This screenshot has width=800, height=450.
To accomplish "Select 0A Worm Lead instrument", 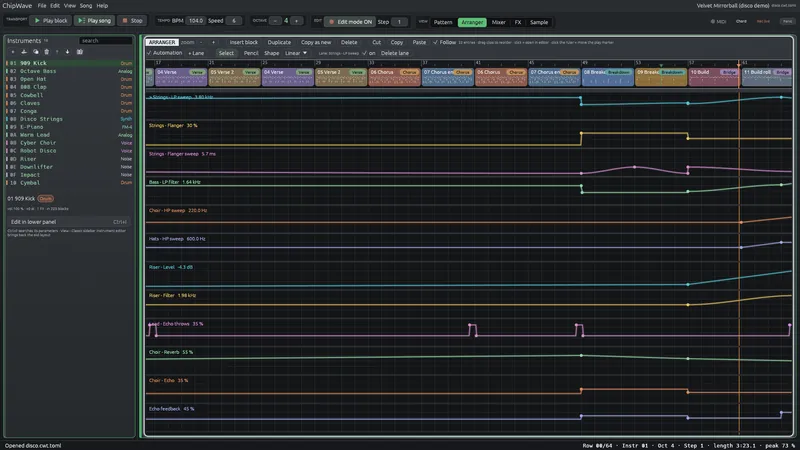I will pos(69,135).
